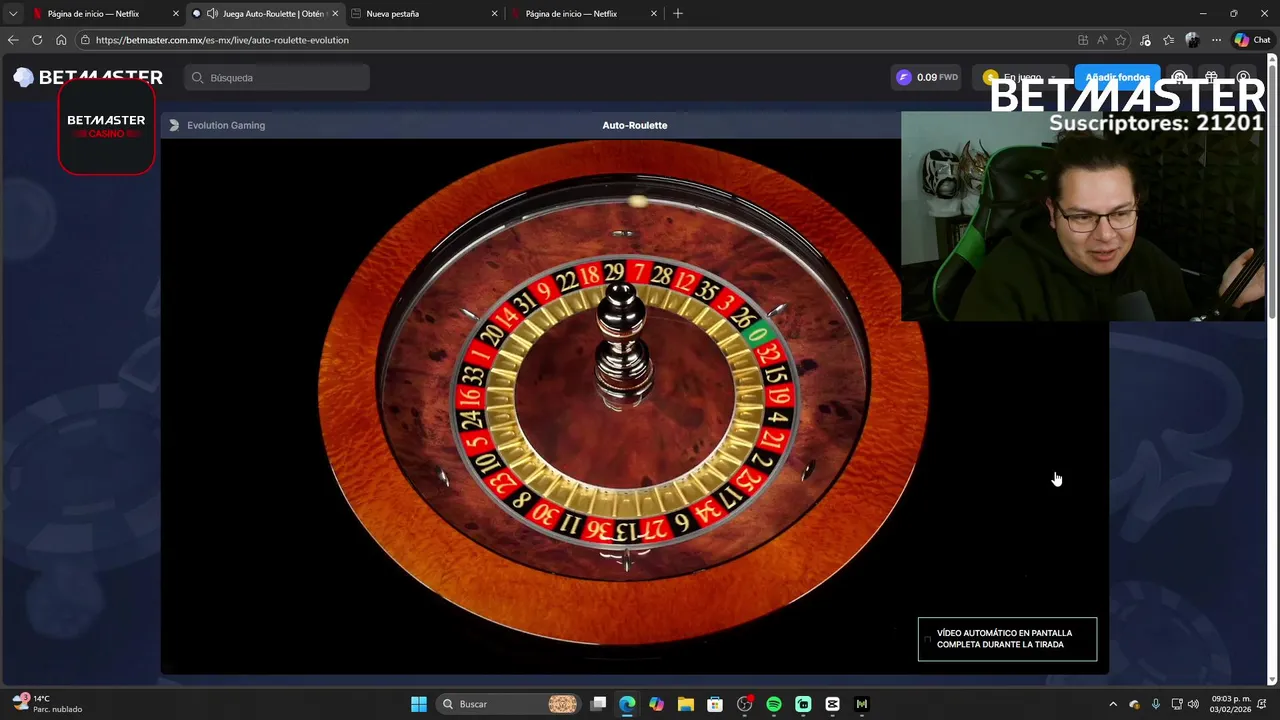Go back to the previous browser page
The height and width of the screenshot is (720, 1280).
[x=12, y=40]
